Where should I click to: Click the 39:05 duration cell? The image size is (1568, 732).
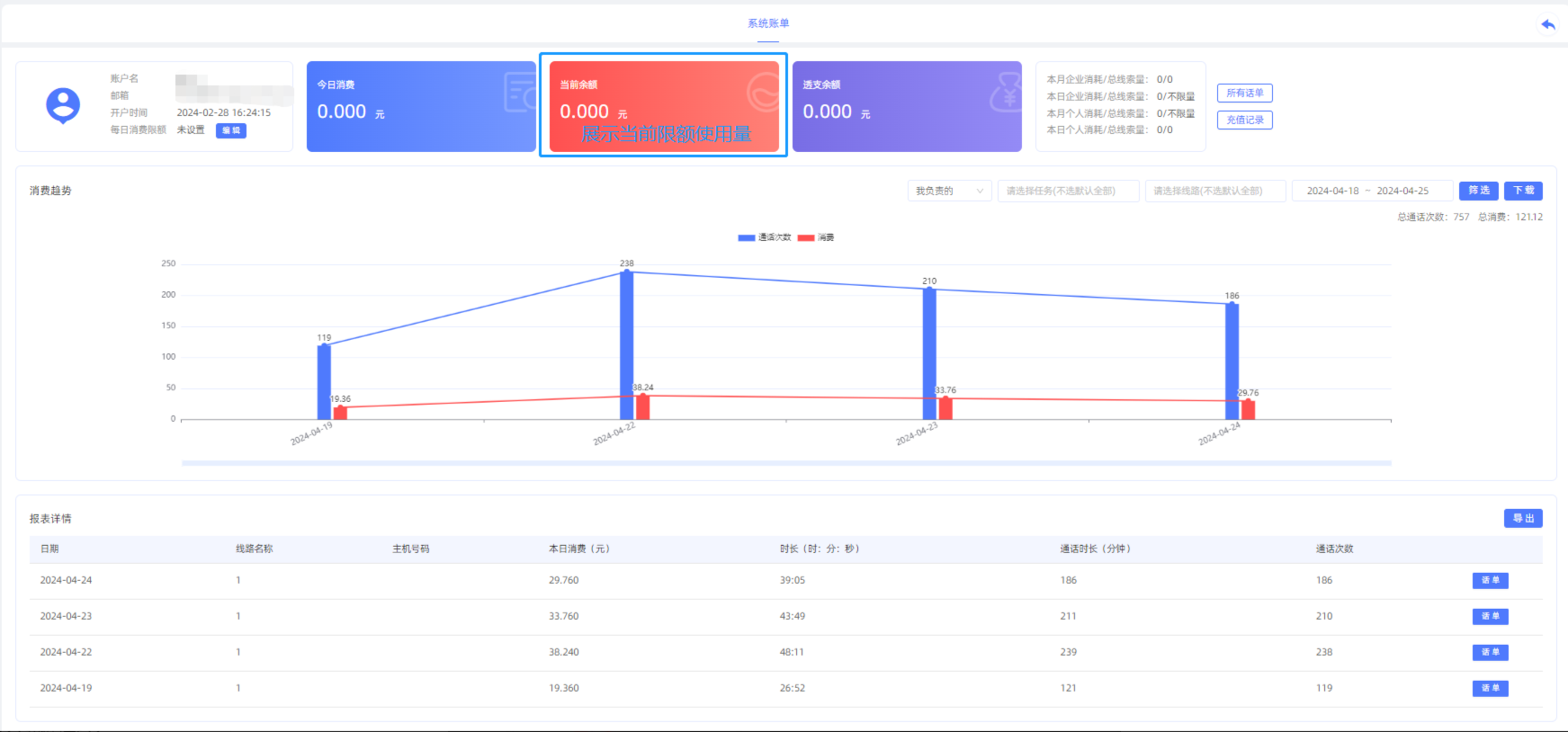[792, 580]
